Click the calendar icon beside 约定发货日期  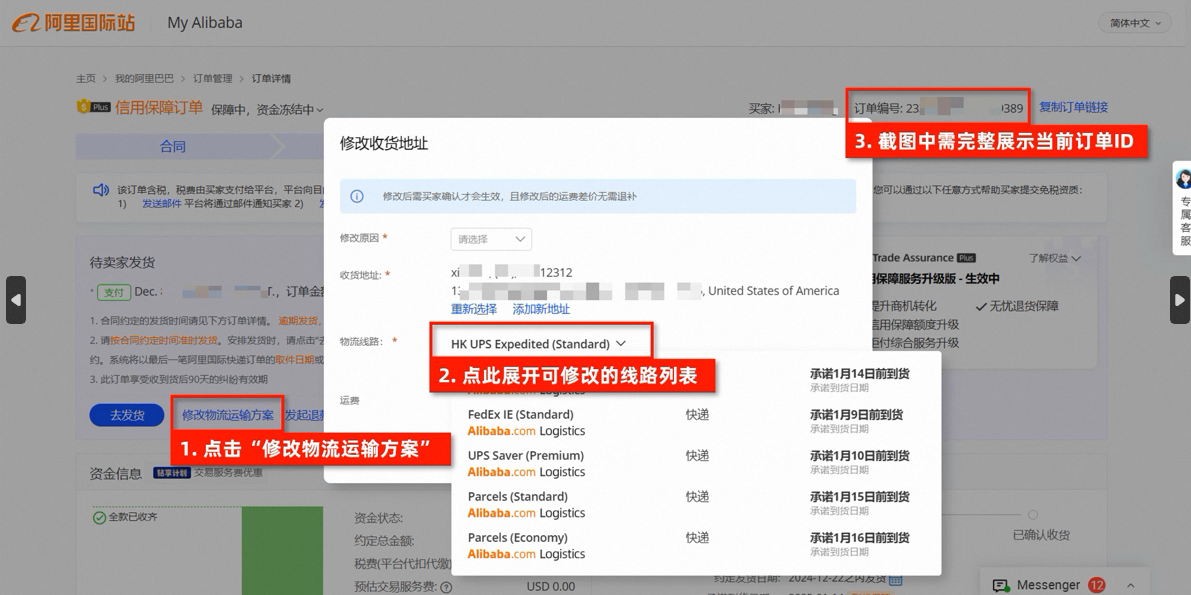896,580
